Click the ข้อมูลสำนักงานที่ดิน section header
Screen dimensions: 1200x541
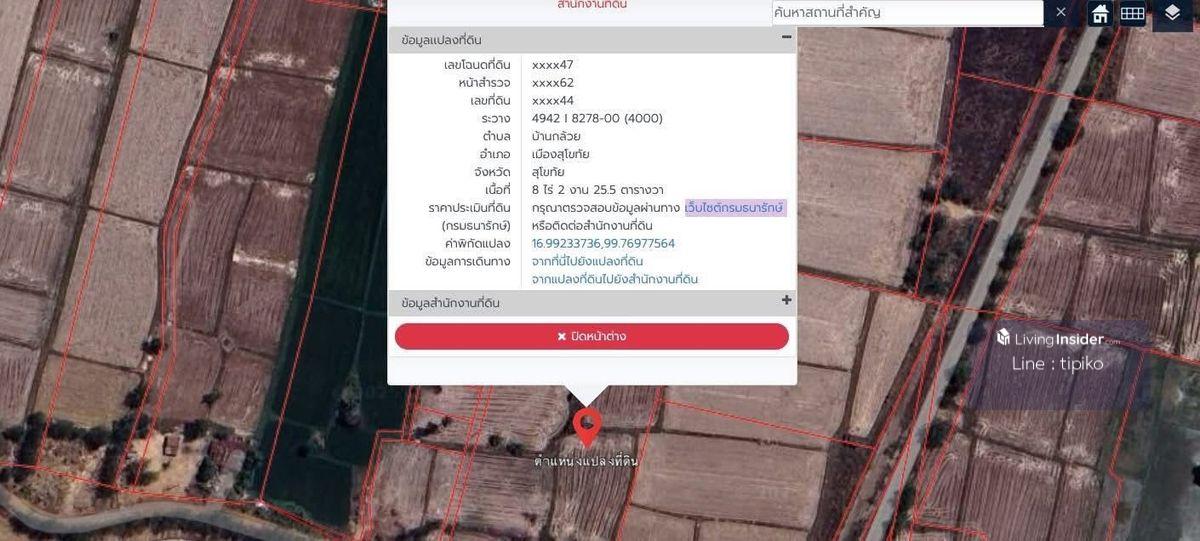[450, 303]
